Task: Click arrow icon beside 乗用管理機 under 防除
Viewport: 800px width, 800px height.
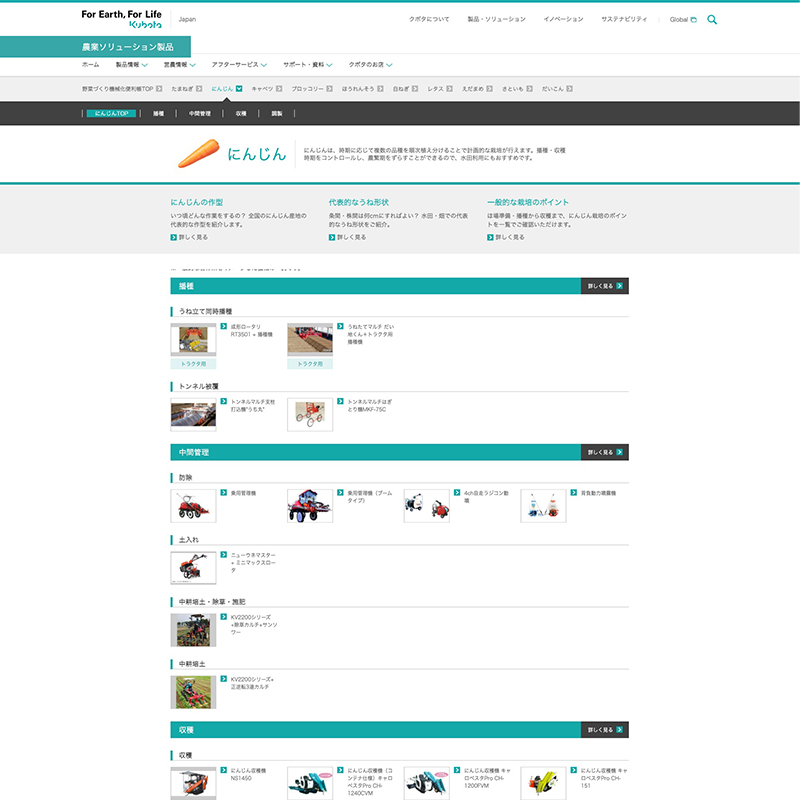Action: coord(224,493)
